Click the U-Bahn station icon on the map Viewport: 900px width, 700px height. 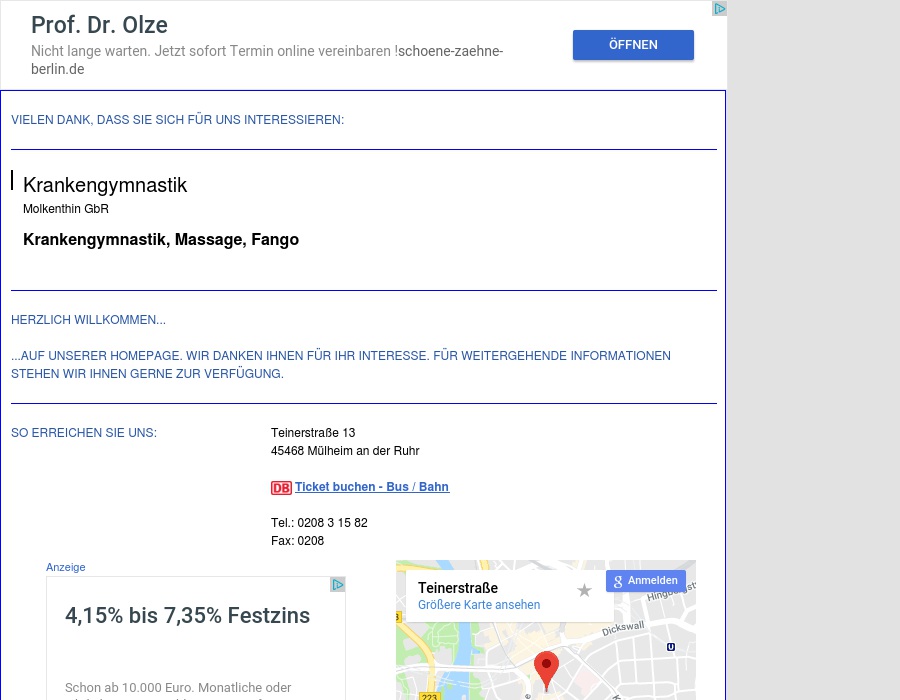coord(670,647)
